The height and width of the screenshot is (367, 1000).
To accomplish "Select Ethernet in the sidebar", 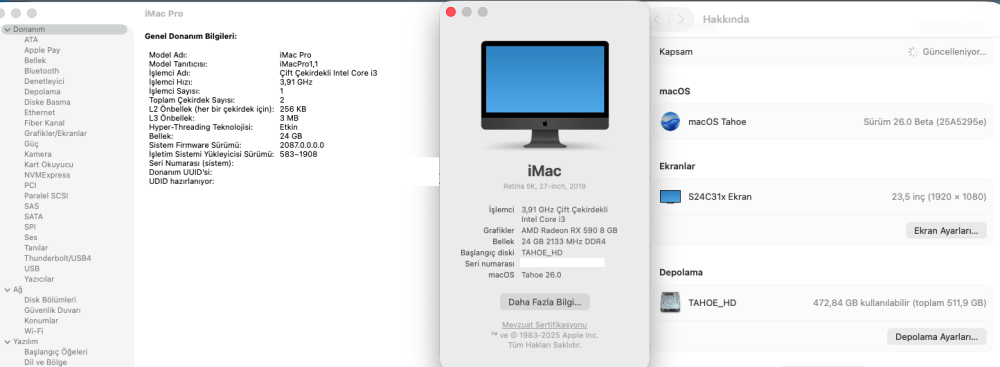I will (40, 112).
